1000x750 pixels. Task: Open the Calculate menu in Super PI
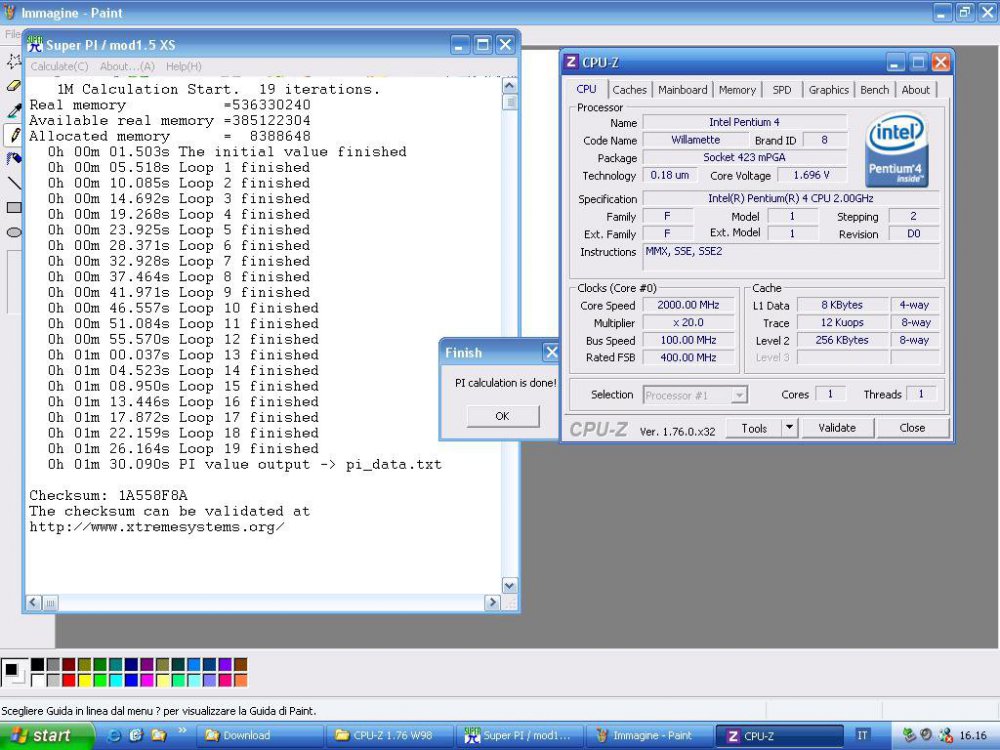click(x=56, y=66)
